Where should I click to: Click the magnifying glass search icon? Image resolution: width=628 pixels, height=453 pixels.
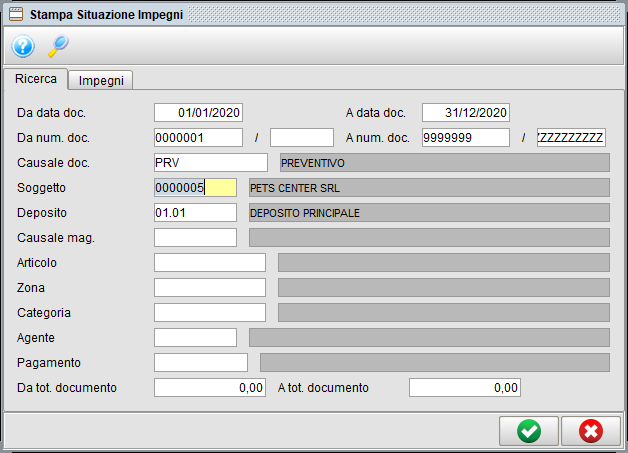(x=58, y=46)
